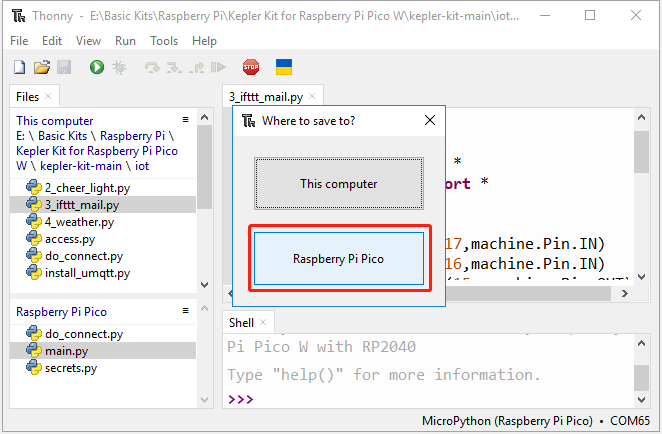Click the New file toolbar icon
The height and width of the screenshot is (434, 662).
pos(19,67)
